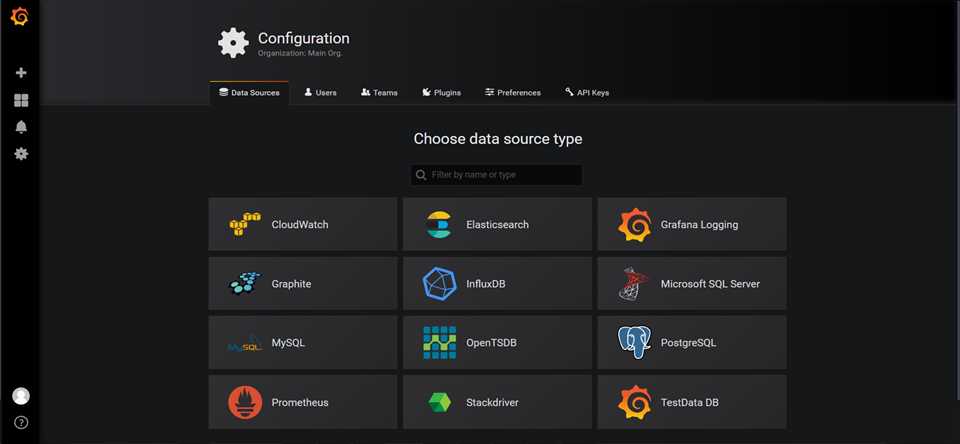Image resolution: width=960 pixels, height=444 pixels.
Task: Click the Grafana Logging logo
Action: point(634,225)
